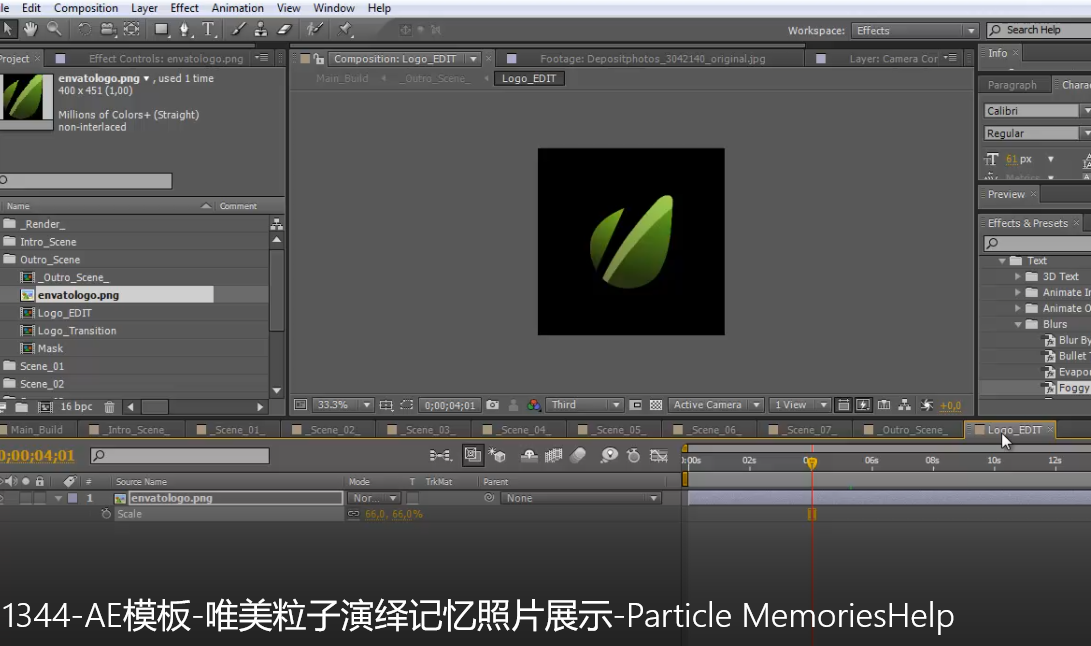Open the Composition menu
Viewport: 1091px width, 646px height.
[86, 8]
